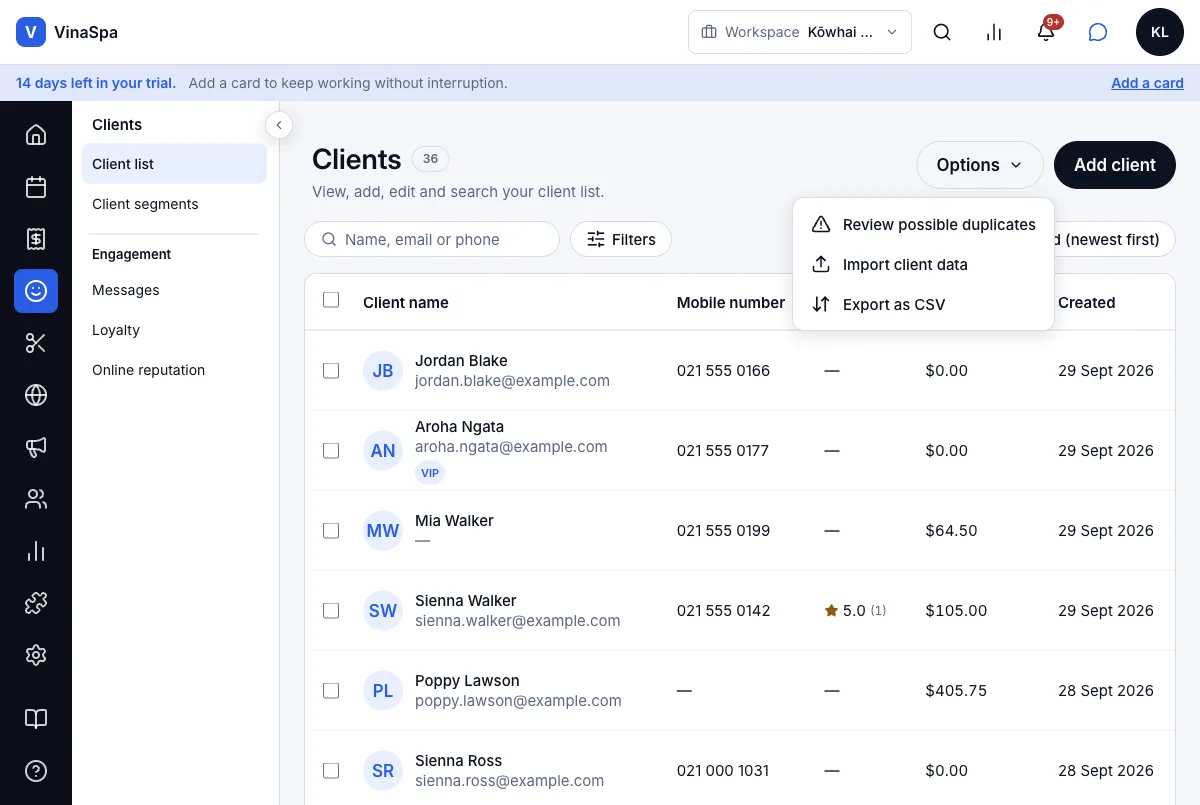Image resolution: width=1200 pixels, height=805 pixels.
Task: Click the MW avatar for Mia Walker
Action: point(383,531)
